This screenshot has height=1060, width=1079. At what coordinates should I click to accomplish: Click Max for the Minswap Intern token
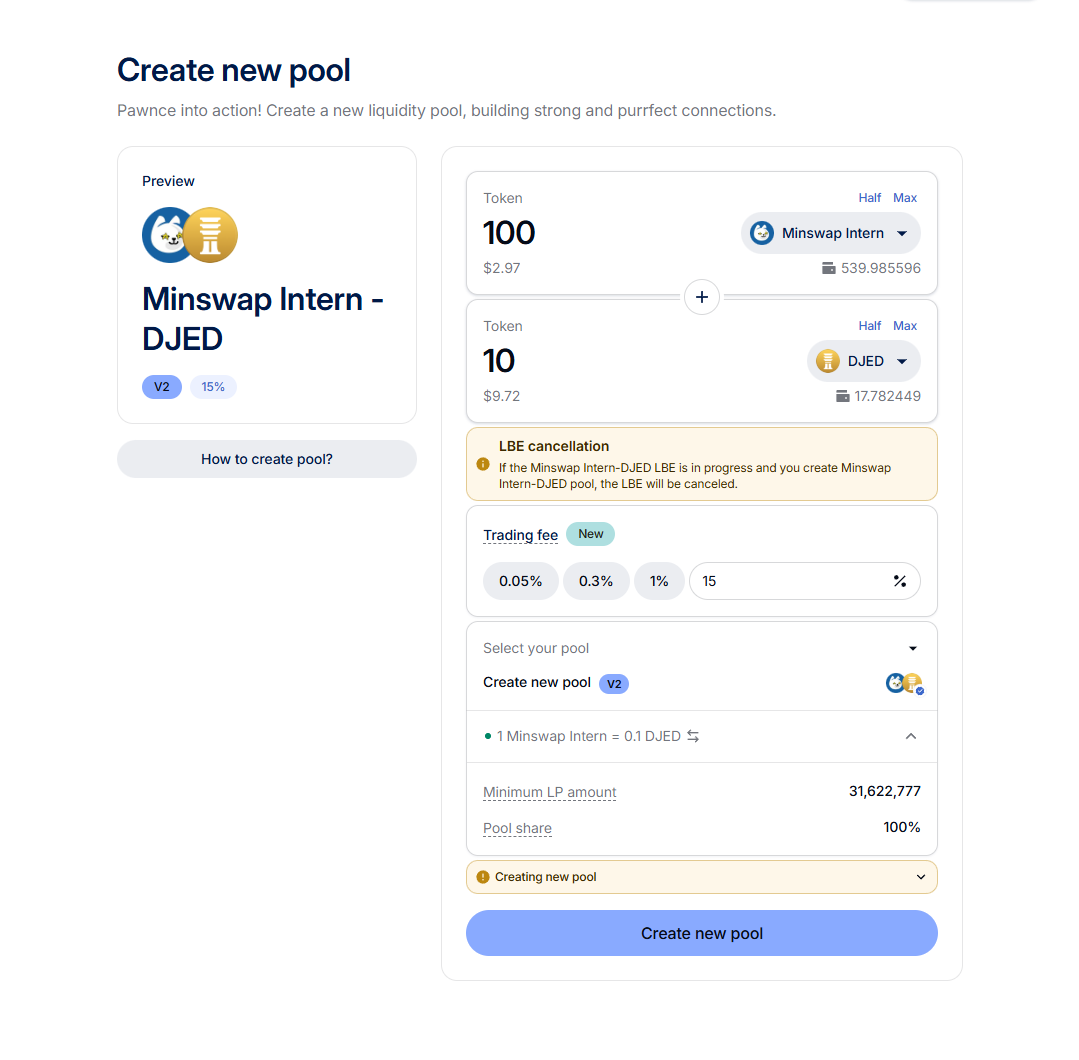pos(905,198)
